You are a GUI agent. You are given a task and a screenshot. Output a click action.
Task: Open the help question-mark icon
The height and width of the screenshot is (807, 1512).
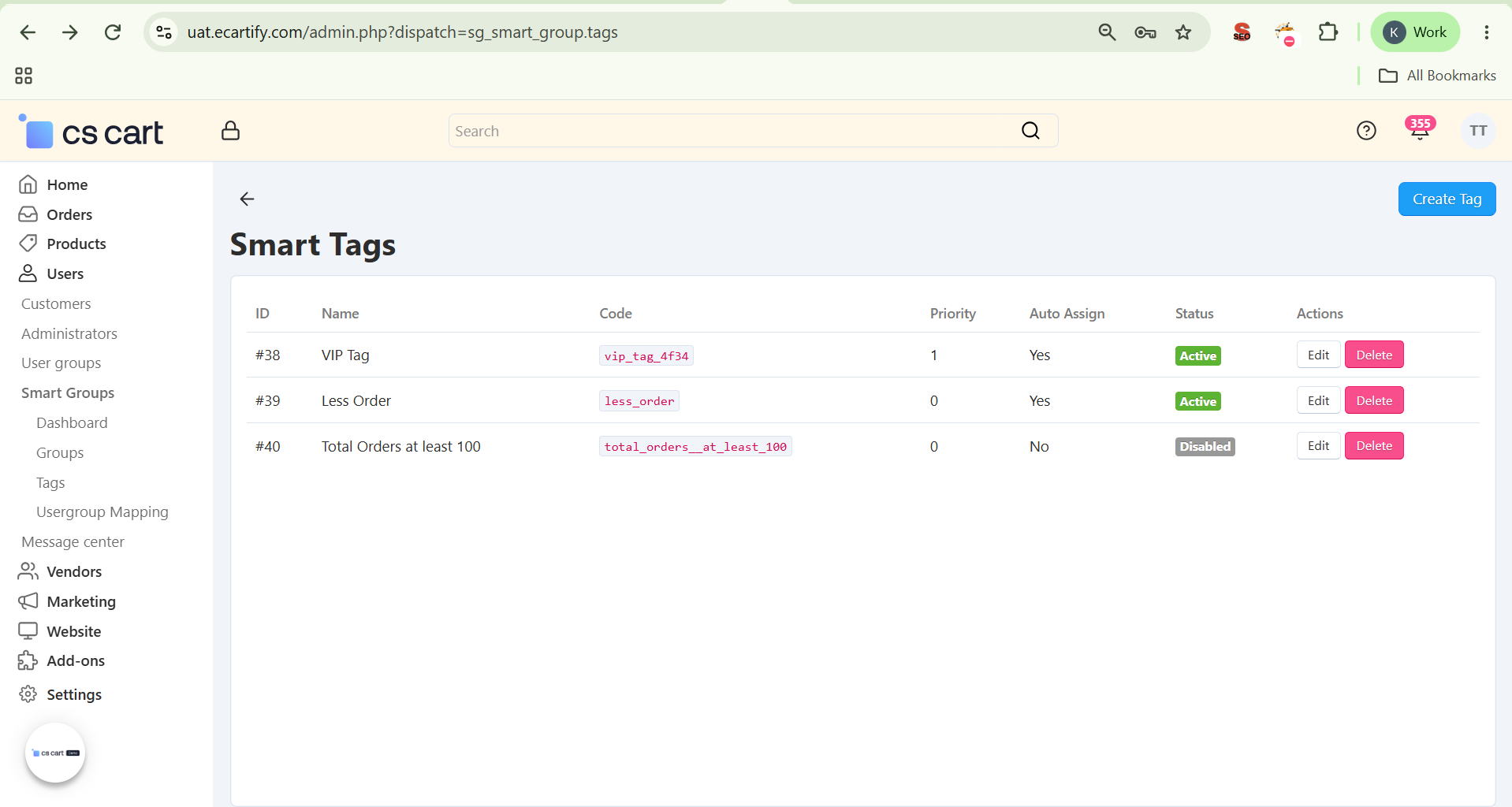(1366, 131)
